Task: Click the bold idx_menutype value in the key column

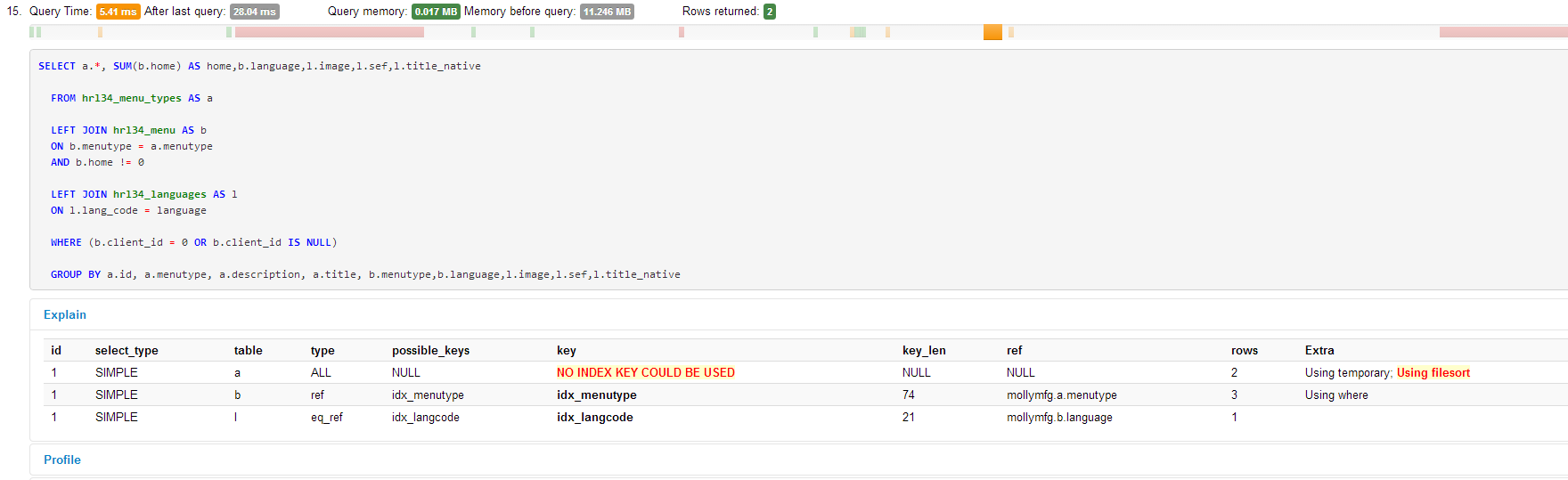Action: tap(597, 395)
